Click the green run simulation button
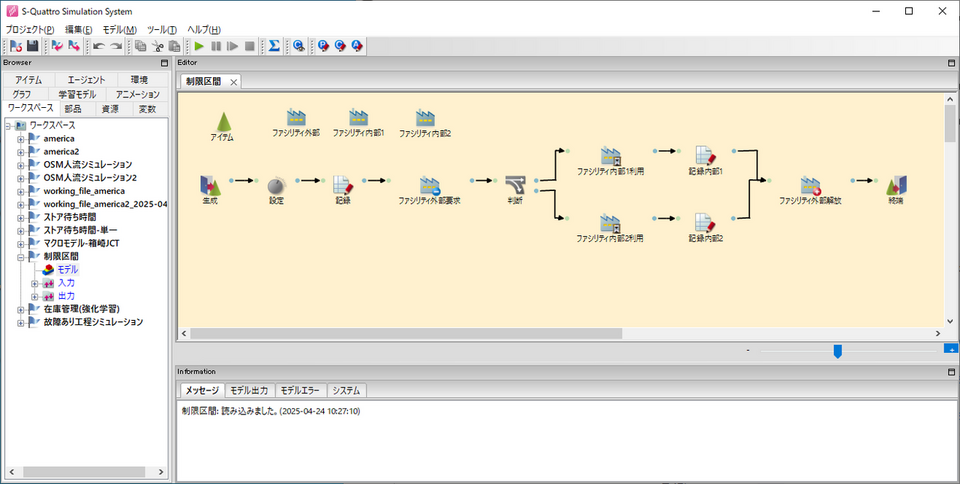Viewport: 960px width, 484px height. [199, 46]
